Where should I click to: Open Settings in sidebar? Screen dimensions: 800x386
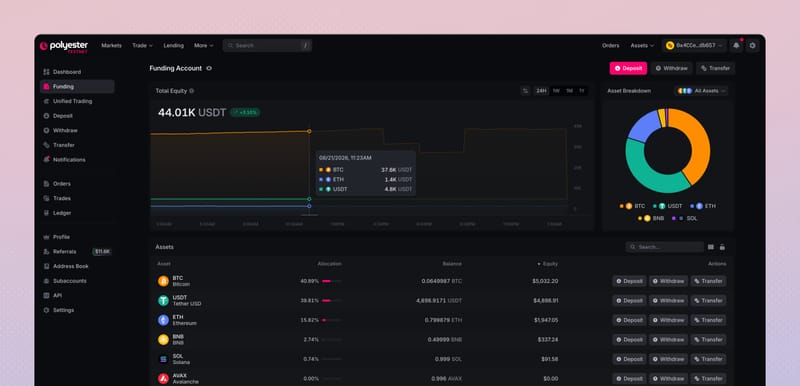point(77,310)
